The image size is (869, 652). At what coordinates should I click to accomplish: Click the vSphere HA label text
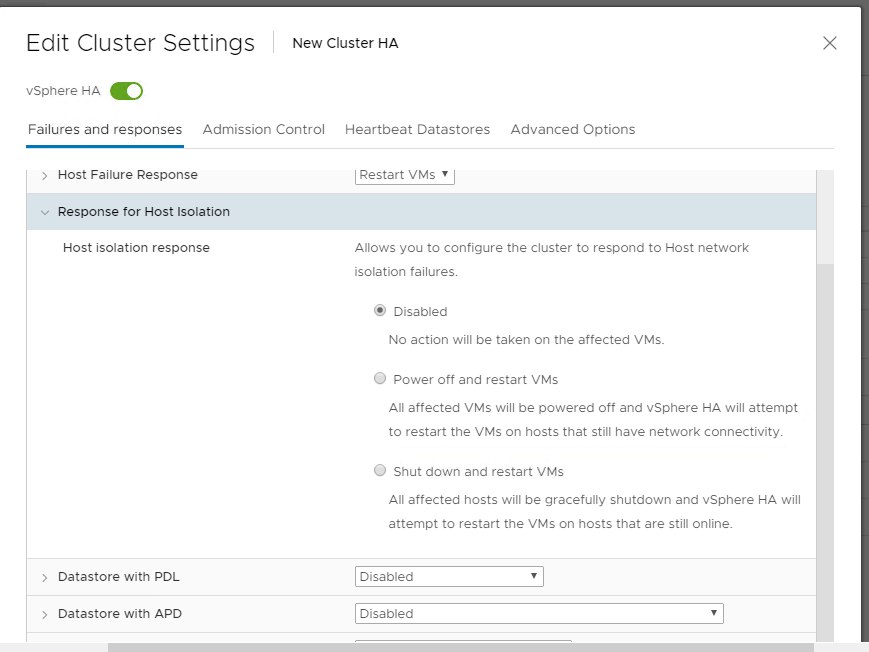[x=63, y=91]
